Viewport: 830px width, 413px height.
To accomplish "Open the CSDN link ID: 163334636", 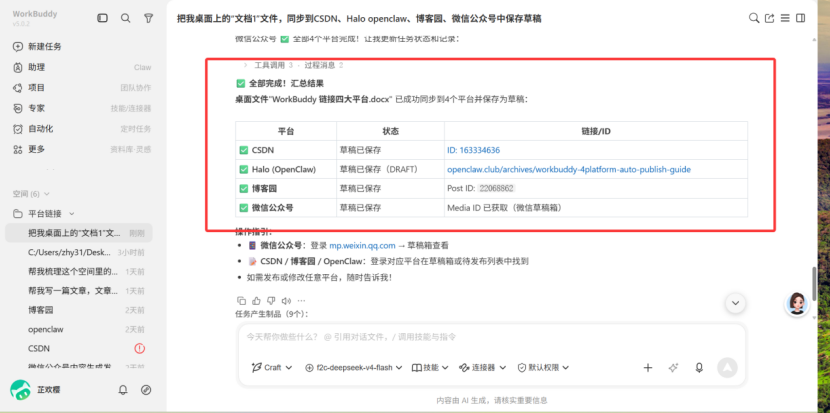I will (473, 150).
